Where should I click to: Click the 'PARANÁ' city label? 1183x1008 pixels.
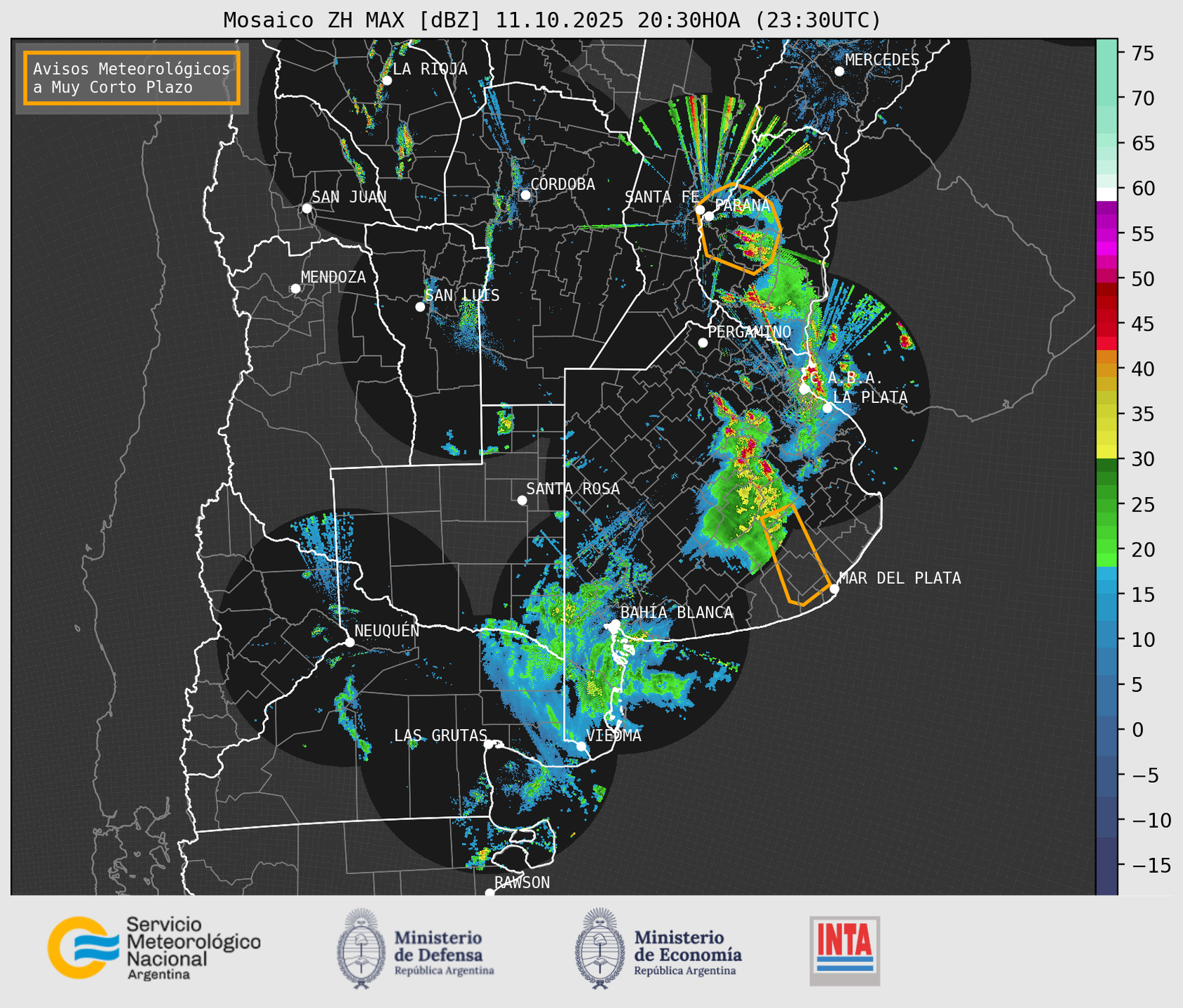742,205
